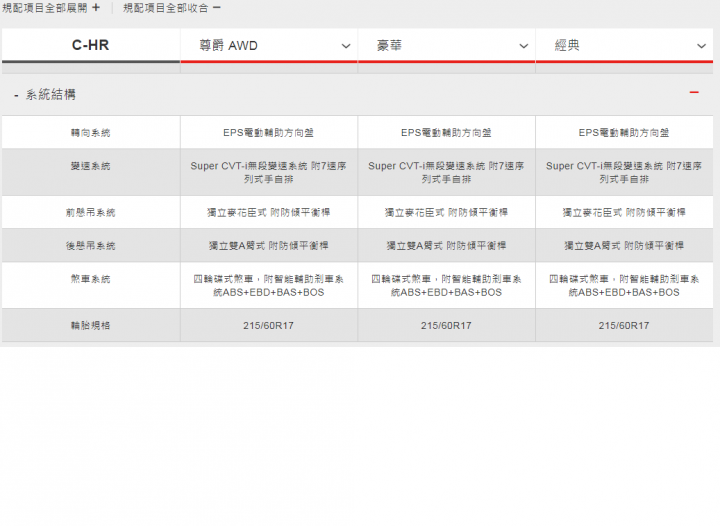720x526 pixels.
Task: Select 獨立雙A臂式 cell under 尊爵 AWD
Action: 269,246
